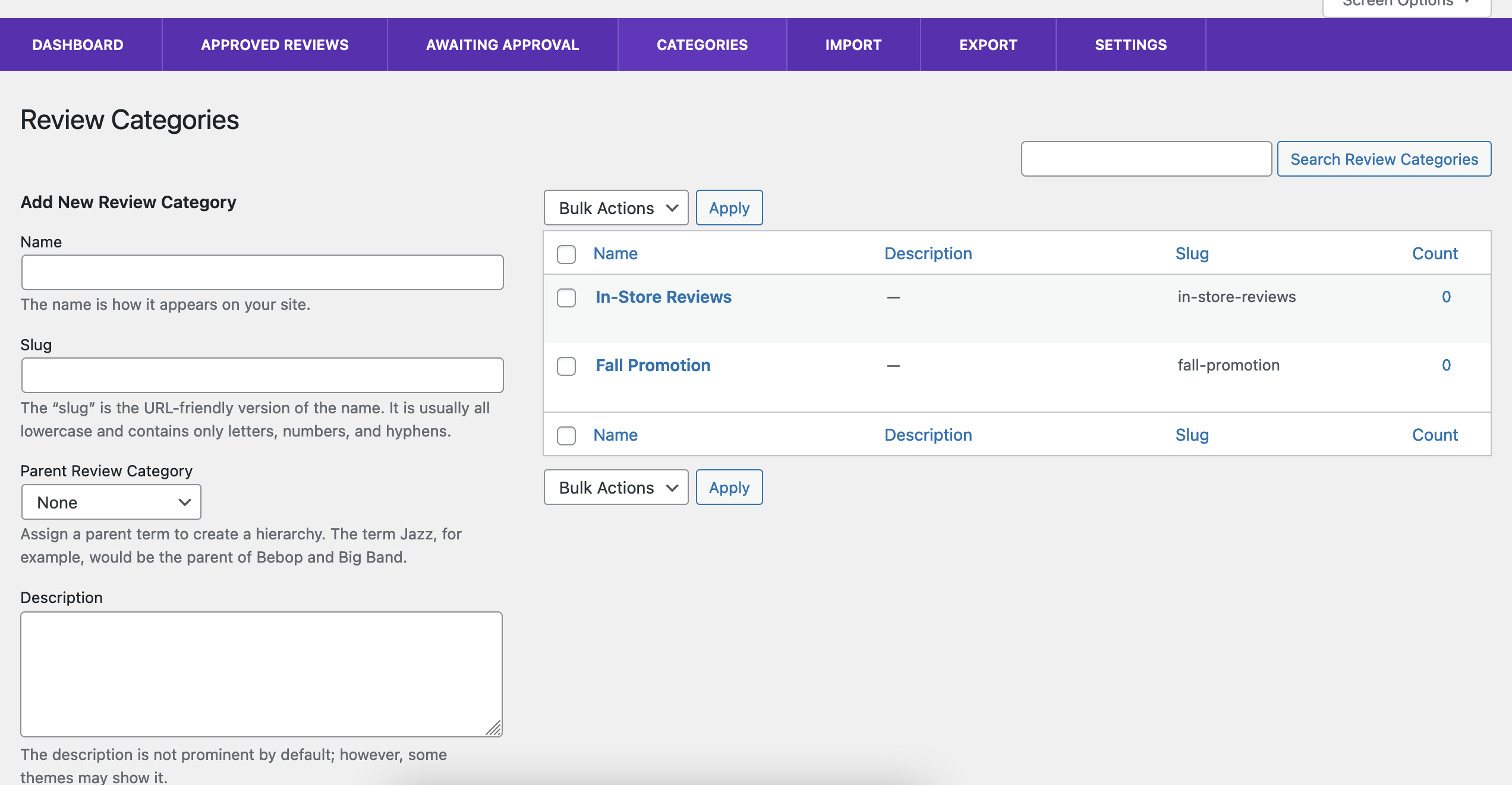Enable the header row select-all checkbox
The width and height of the screenshot is (1512, 785).
[x=566, y=253]
